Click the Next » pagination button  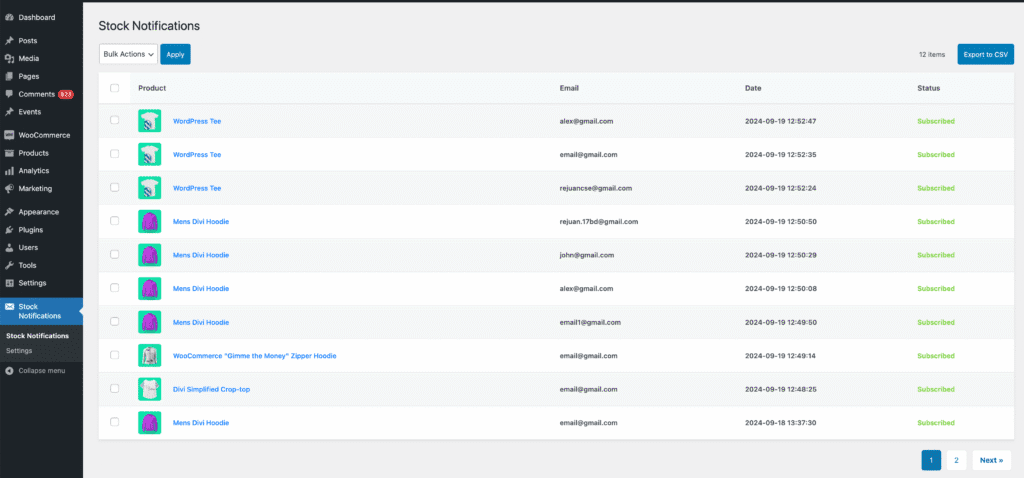coord(991,460)
